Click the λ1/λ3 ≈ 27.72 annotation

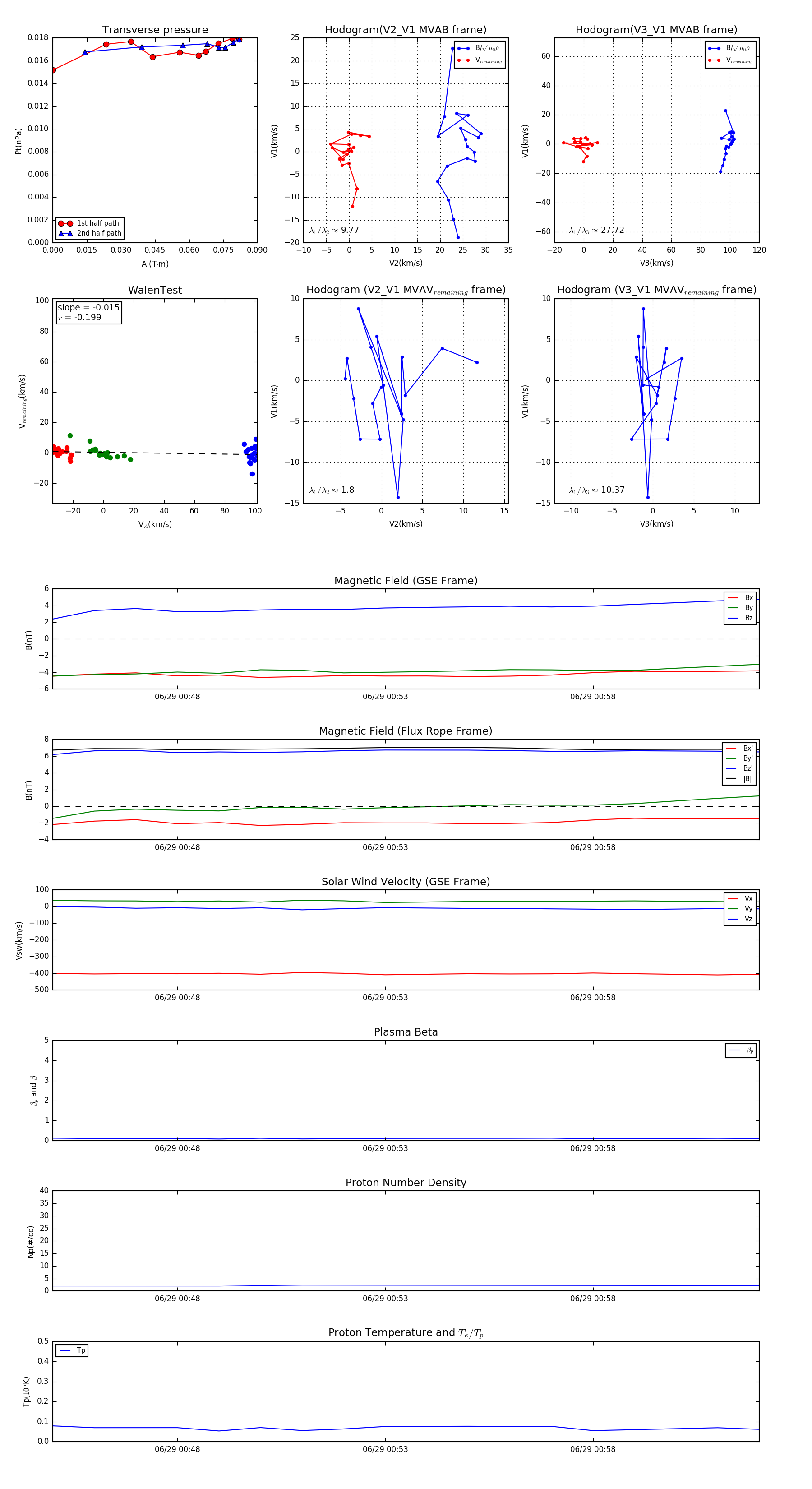596,230
